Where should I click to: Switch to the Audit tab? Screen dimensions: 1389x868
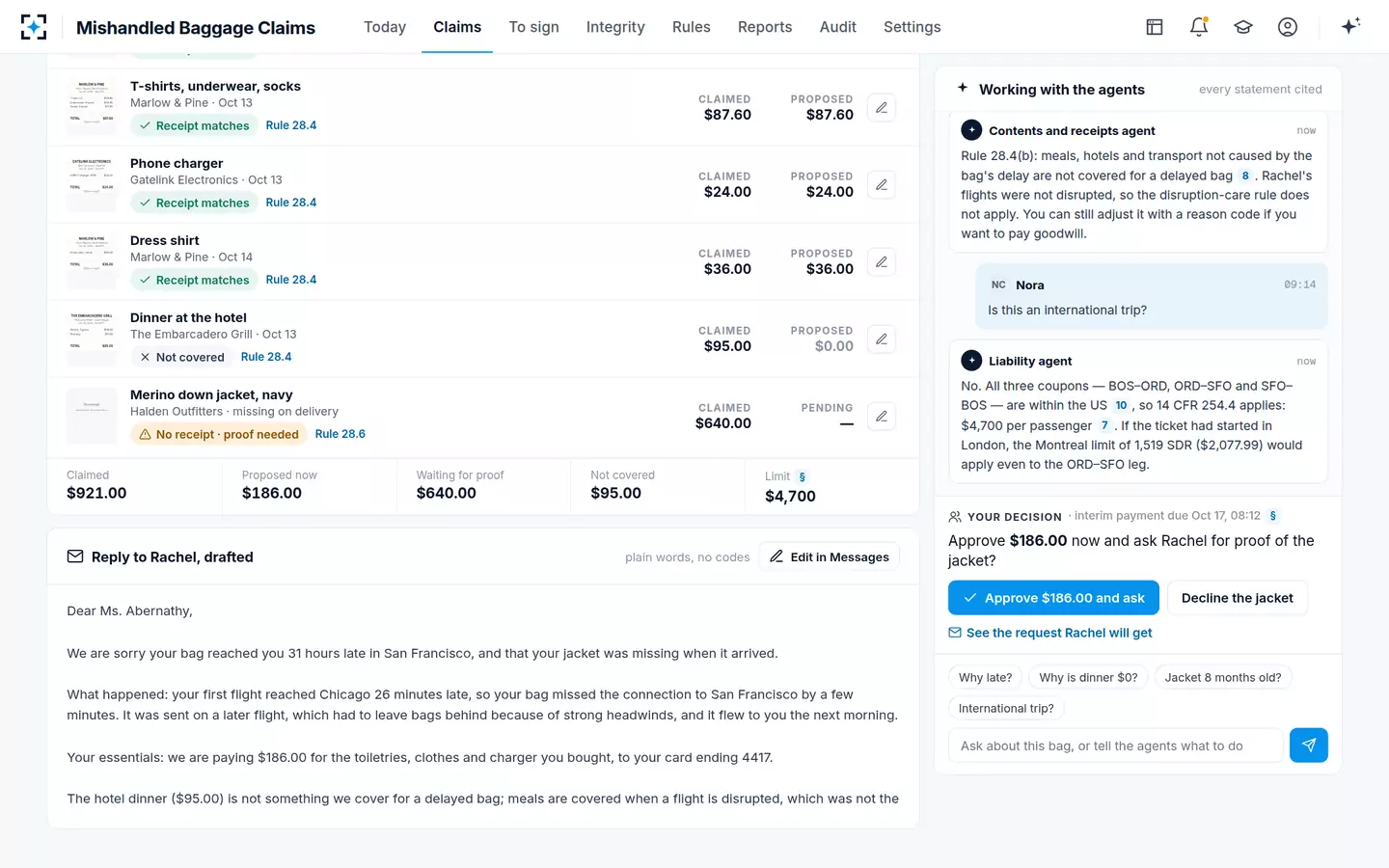tap(838, 27)
